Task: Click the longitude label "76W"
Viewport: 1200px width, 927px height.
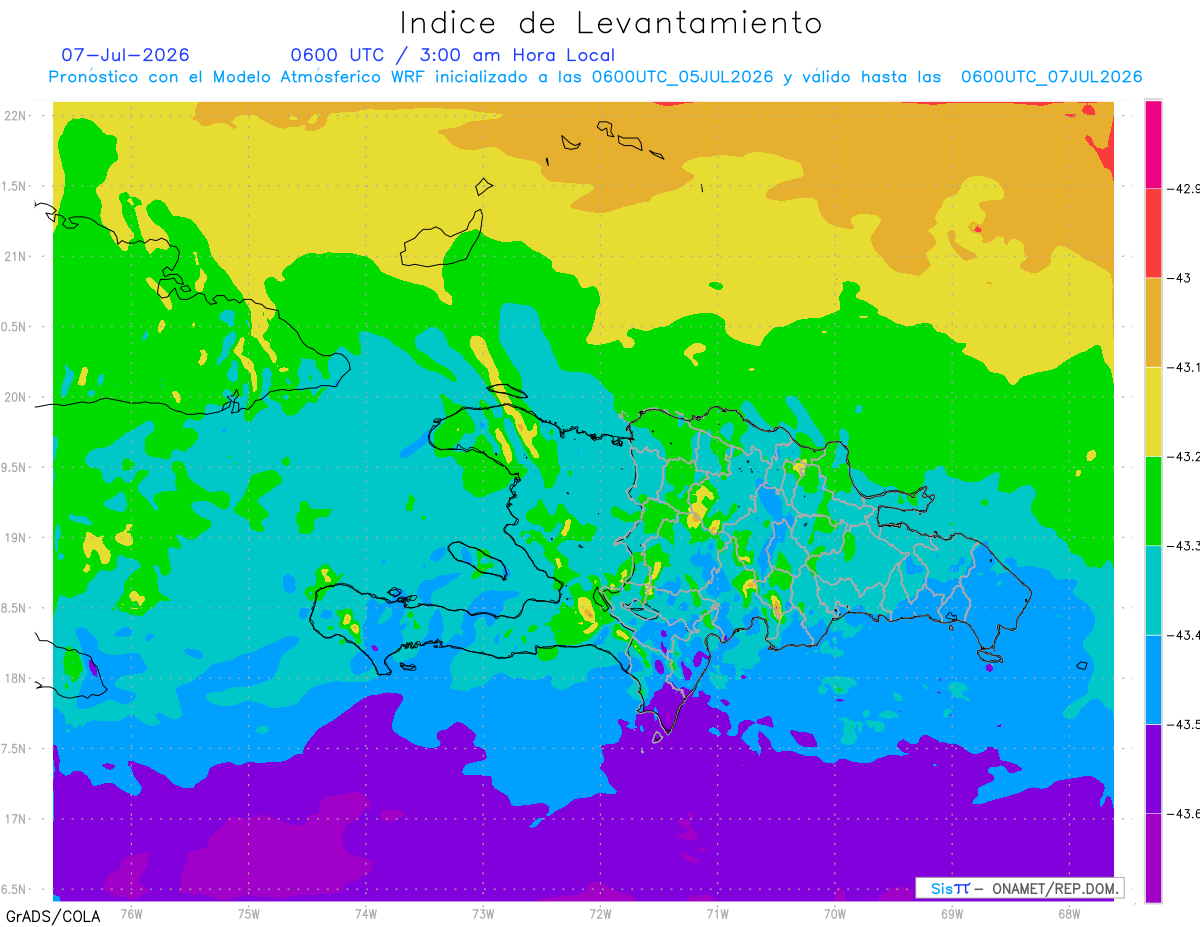Action: point(131,913)
